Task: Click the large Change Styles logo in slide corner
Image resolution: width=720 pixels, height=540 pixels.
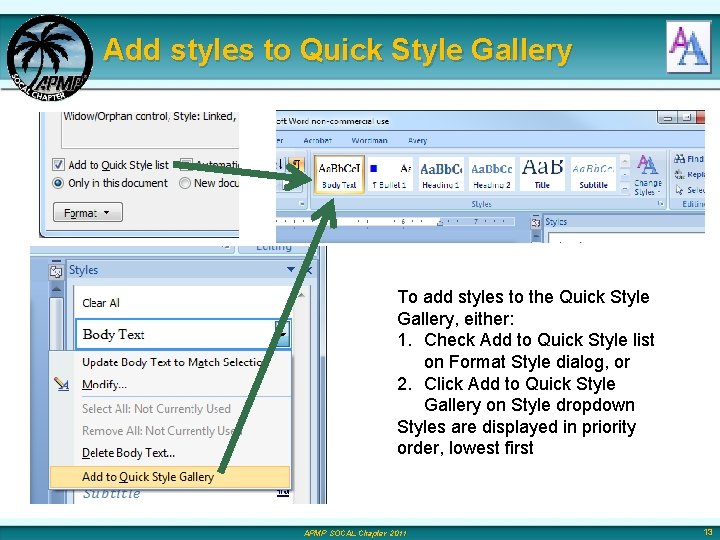Action: (688, 47)
